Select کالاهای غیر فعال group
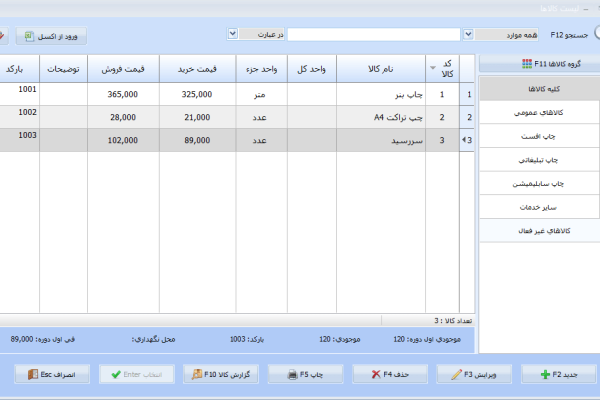The width and height of the screenshot is (600, 400). click(540, 231)
